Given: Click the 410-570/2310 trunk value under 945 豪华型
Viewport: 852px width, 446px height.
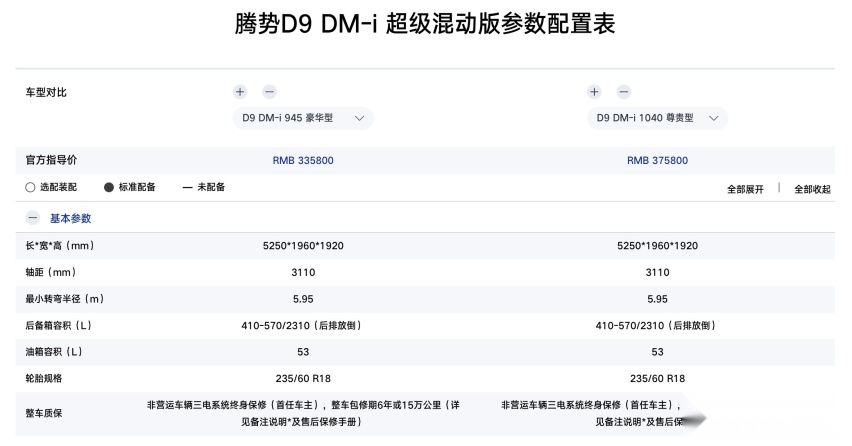Looking at the screenshot, I should (x=303, y=325).
